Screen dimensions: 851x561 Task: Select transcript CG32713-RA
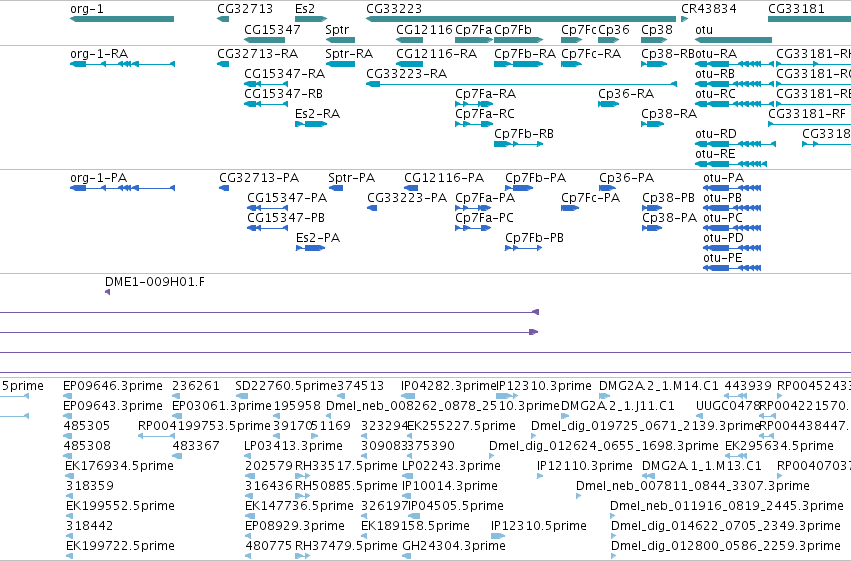[x=223, y=64]
